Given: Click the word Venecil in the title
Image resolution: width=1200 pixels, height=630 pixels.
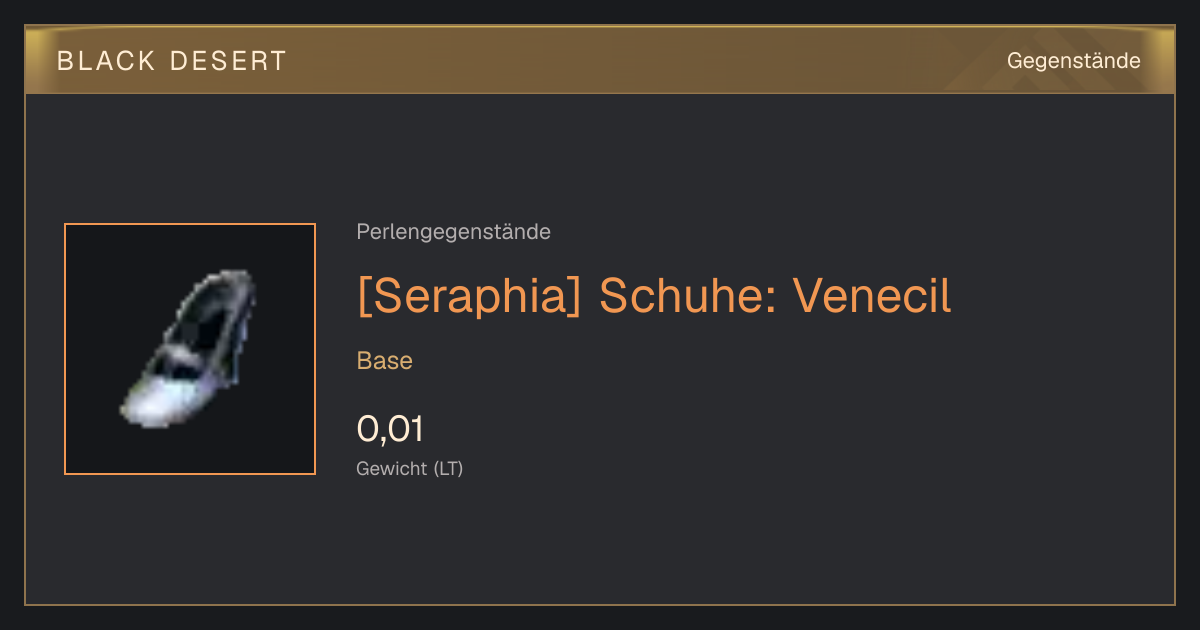Looking at the screenshot, I should click(x=872, y=296).
